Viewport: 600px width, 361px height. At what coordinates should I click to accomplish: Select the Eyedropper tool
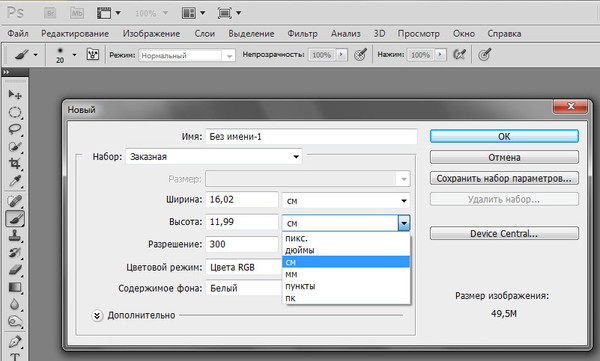pyautogui.click(x=15, y=181)
